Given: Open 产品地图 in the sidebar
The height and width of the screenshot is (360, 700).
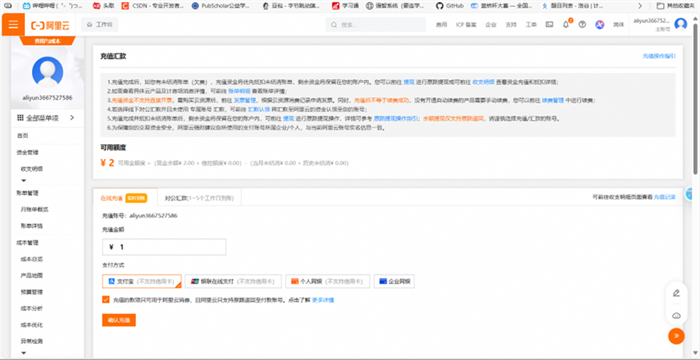Looking at the screenshot, I should (x=32, y=276).
